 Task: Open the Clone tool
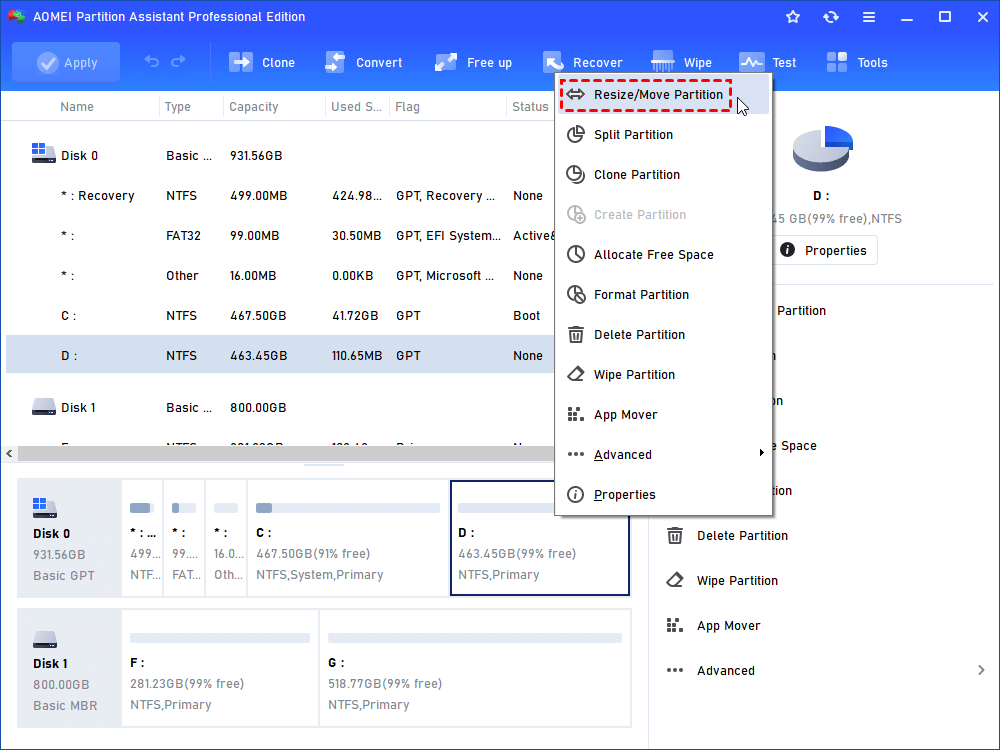pos(262,62)
